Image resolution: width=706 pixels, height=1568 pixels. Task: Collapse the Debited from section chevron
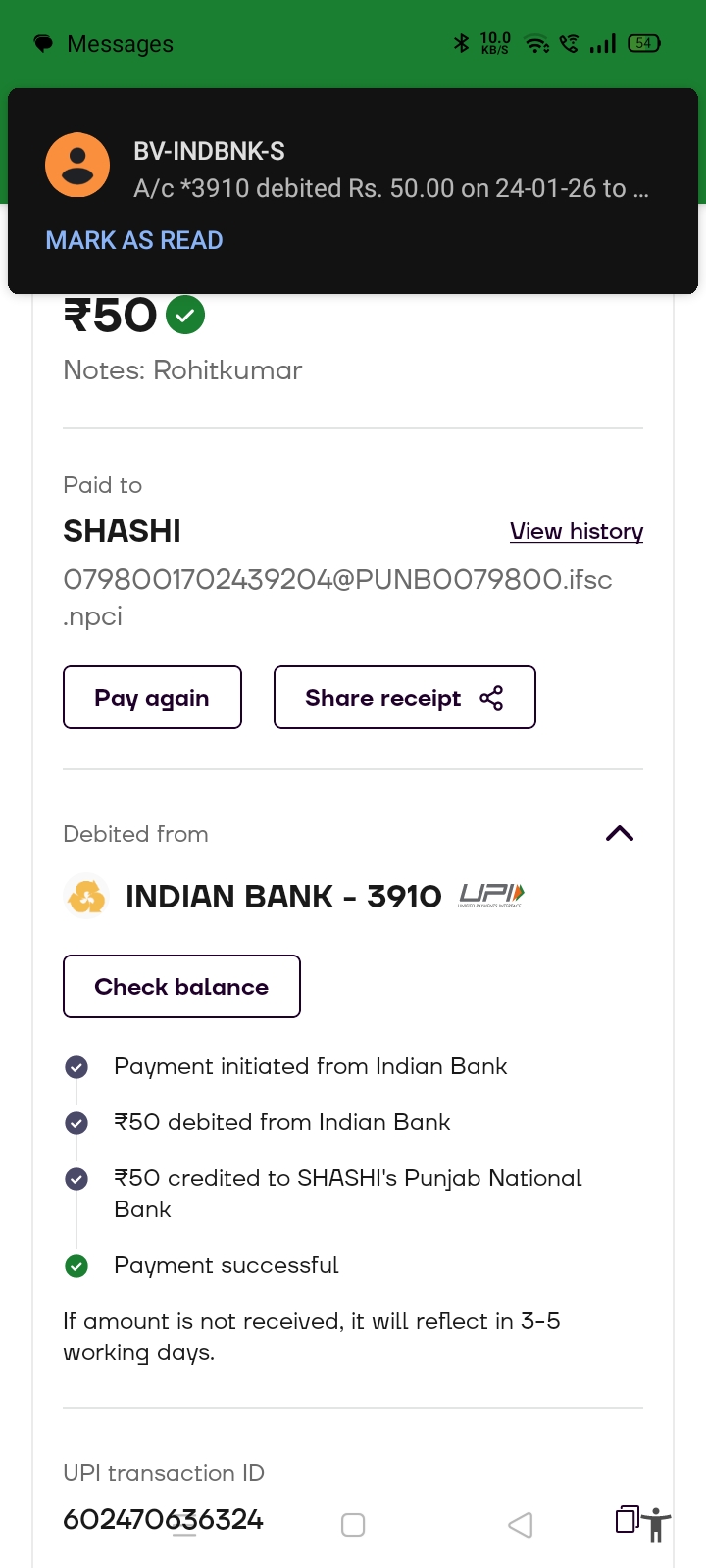point(620,834)
